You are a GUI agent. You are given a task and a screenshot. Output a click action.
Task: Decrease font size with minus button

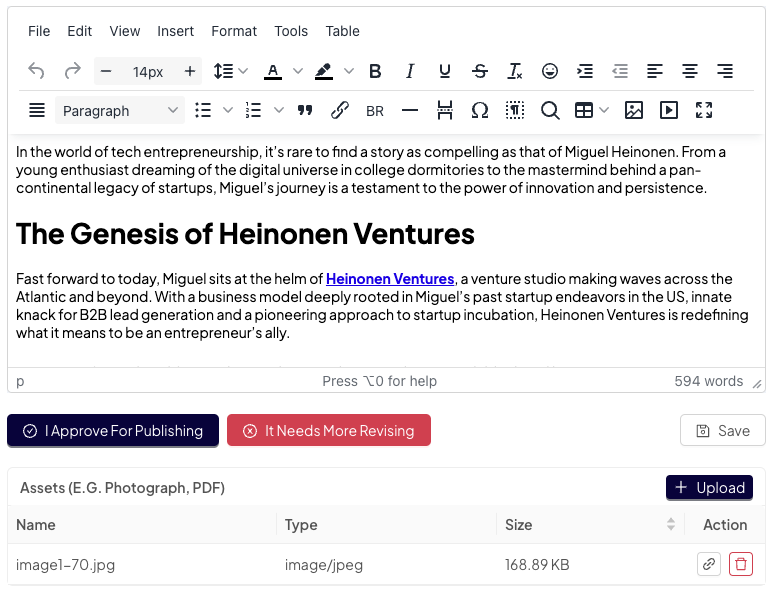pyautogui.click(x=105, y=71)
